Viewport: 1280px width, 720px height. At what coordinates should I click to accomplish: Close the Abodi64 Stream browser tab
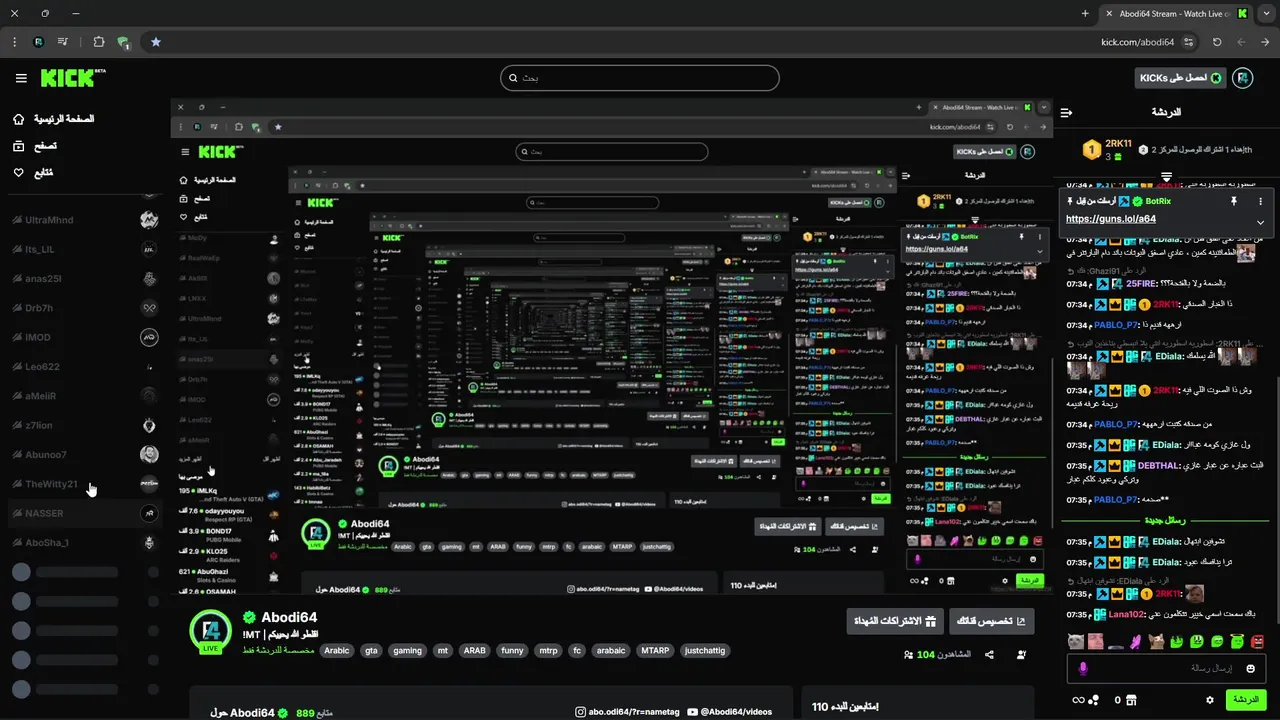(x=1111, y=13)
